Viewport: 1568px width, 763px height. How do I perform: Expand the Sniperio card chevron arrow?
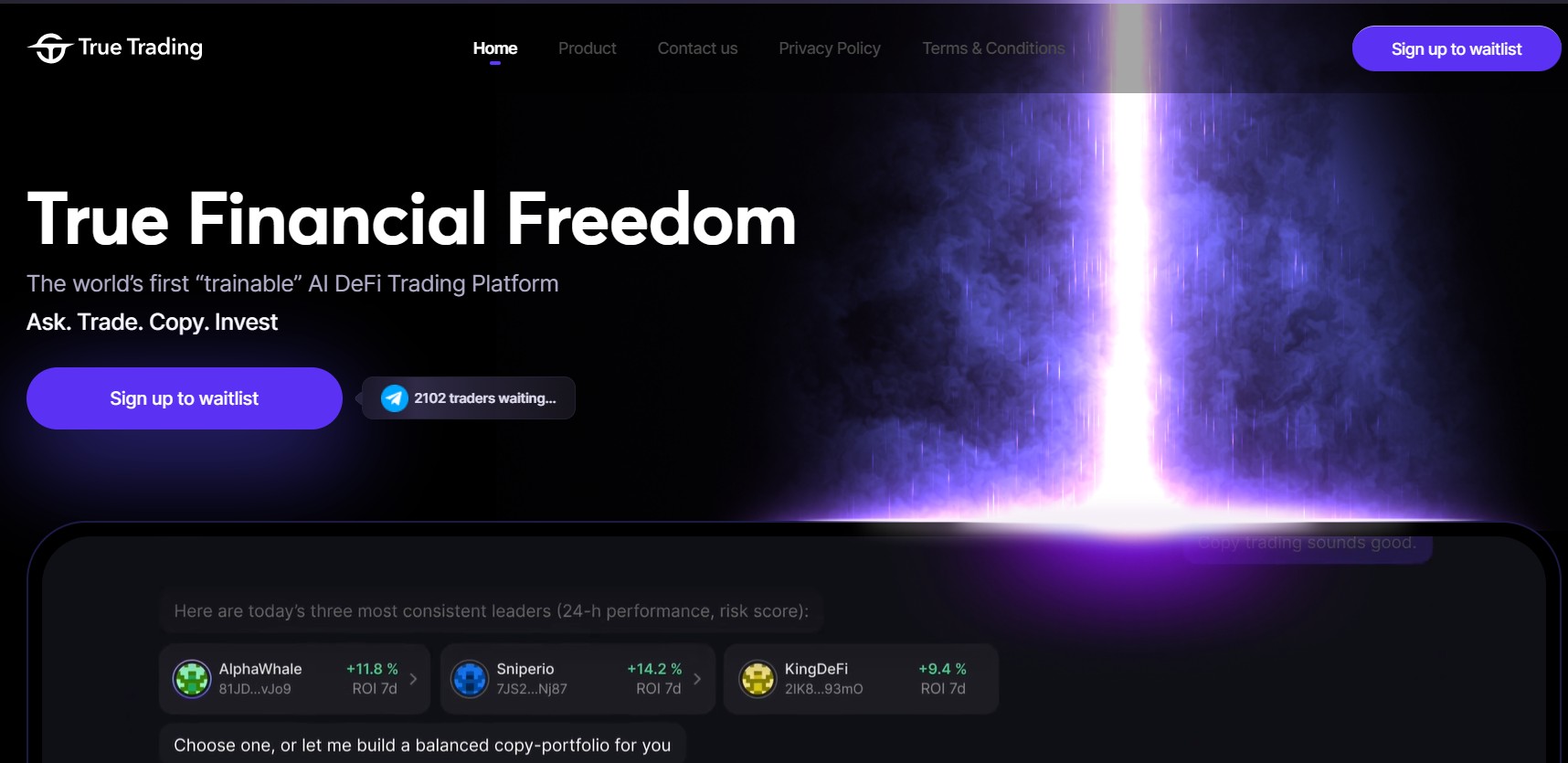[x=697, y=679]
